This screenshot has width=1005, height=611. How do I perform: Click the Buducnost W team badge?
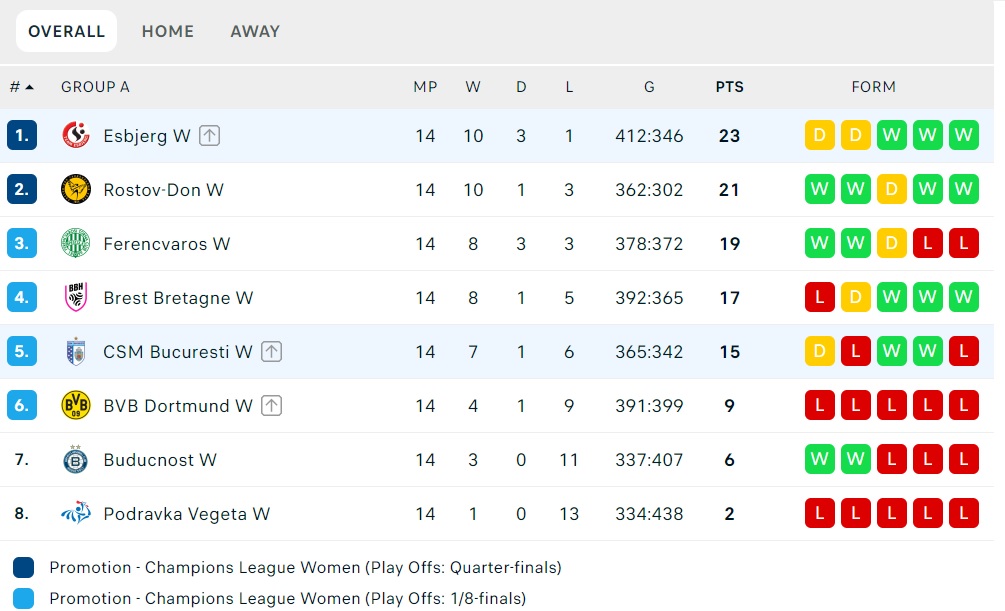76,460
